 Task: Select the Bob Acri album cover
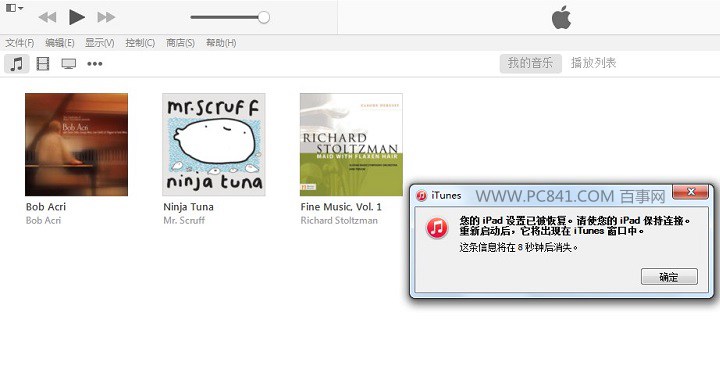[76, 145]
